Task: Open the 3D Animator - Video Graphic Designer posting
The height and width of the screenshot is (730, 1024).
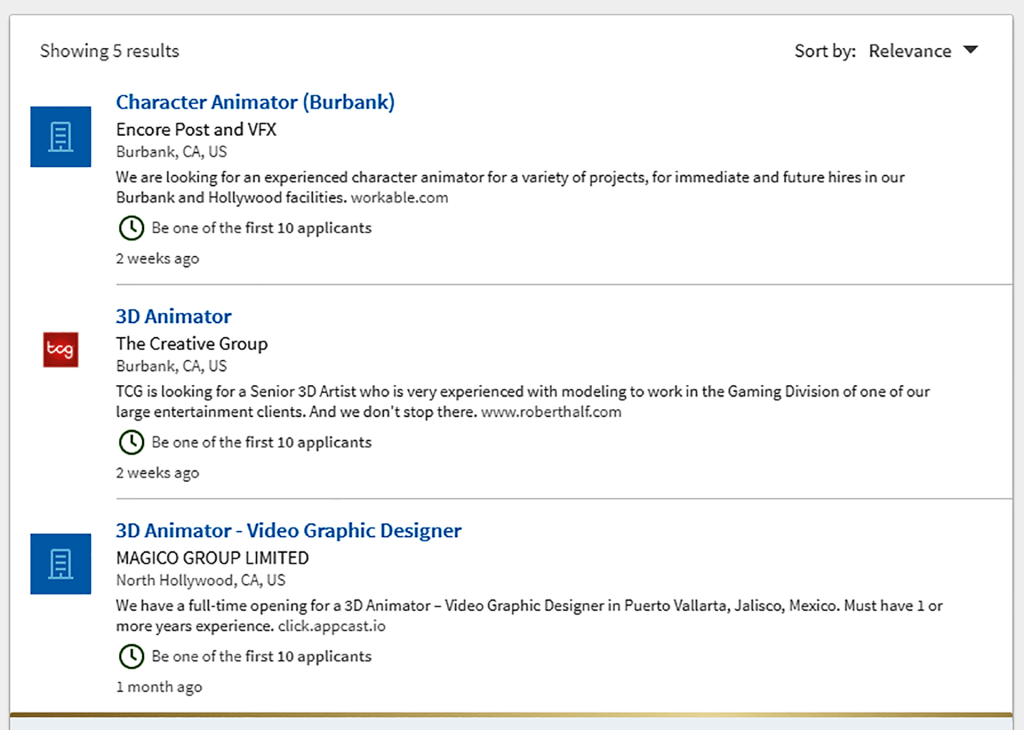Action: point(288,530)
